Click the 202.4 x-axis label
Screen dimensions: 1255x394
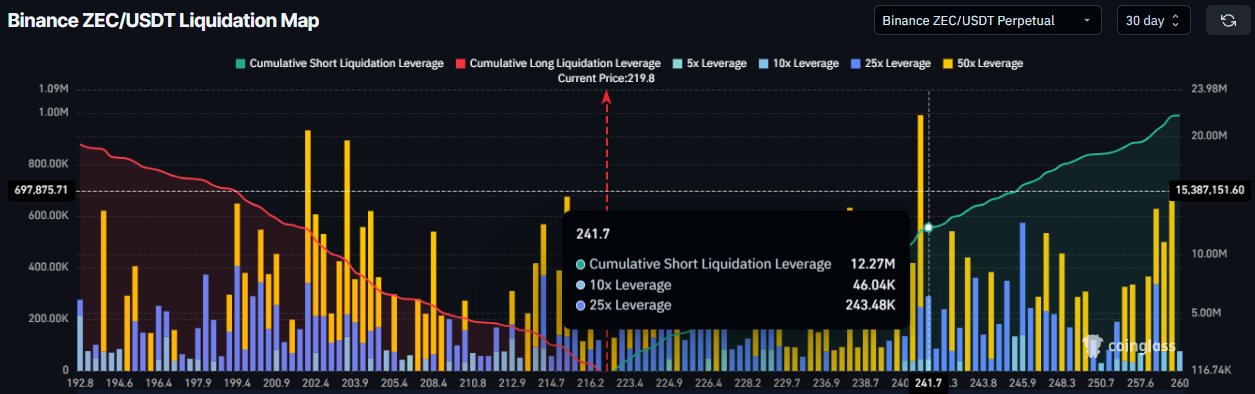click(315, 382)
